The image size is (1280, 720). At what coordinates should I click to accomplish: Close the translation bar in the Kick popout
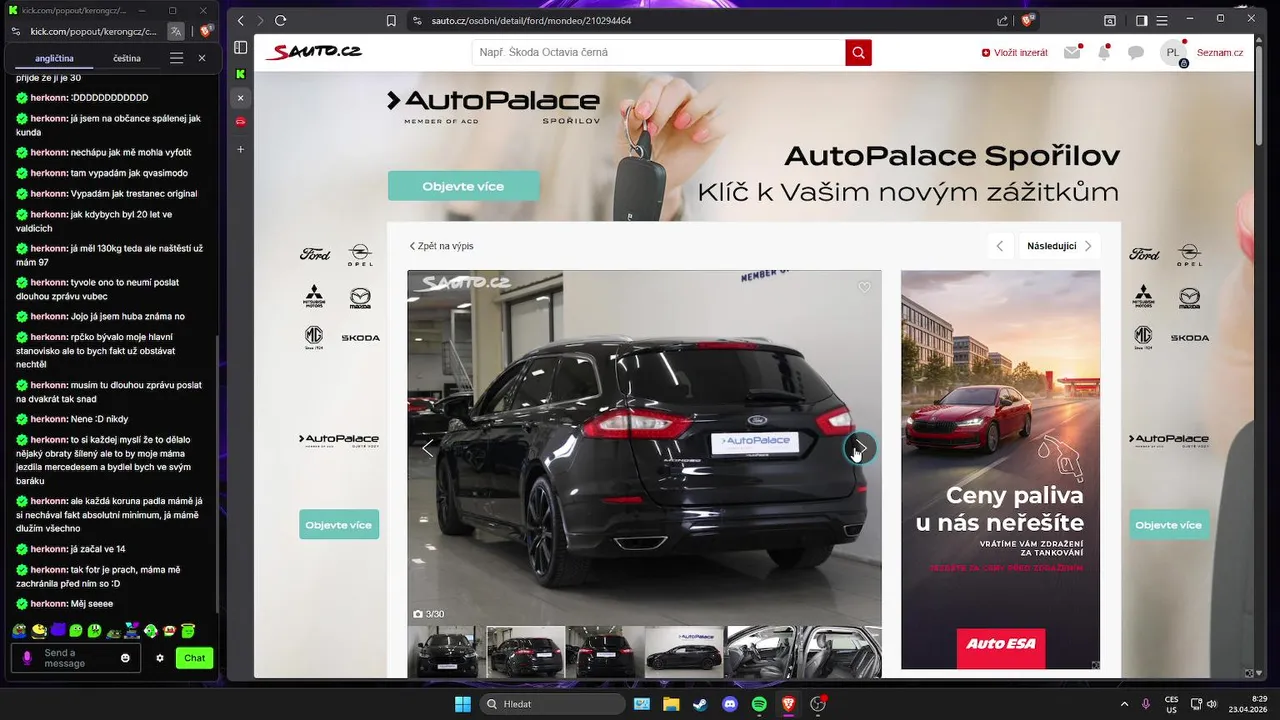click(x=202, y=58)
